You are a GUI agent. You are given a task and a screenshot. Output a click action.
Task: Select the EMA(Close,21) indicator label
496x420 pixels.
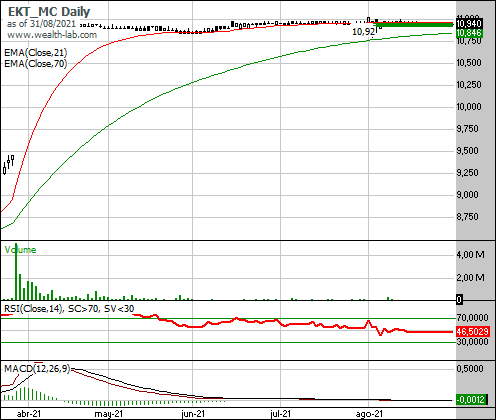coord(36,53)
